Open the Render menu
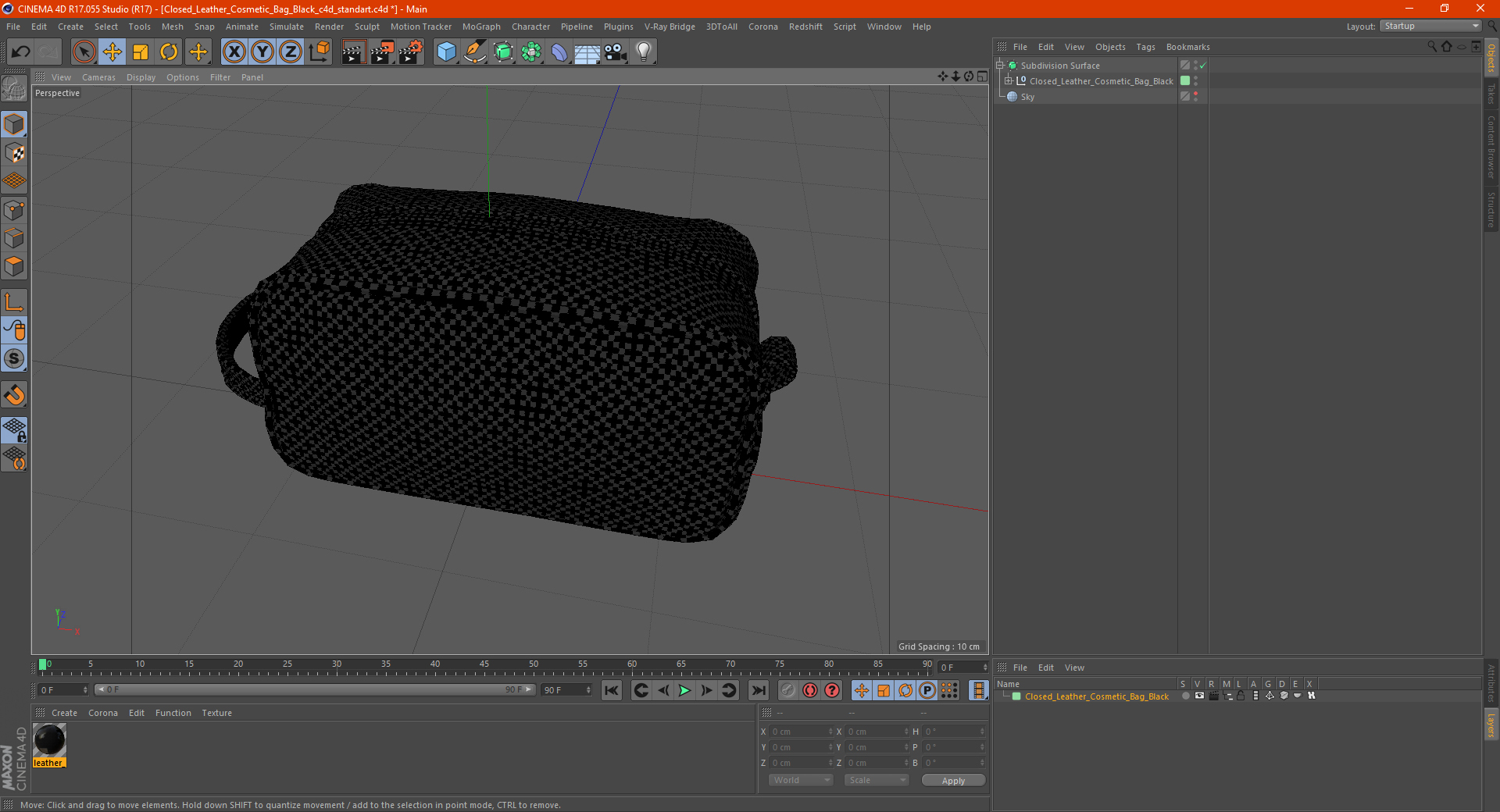This screenshot has width=1500, height=812. coord(329,27)
